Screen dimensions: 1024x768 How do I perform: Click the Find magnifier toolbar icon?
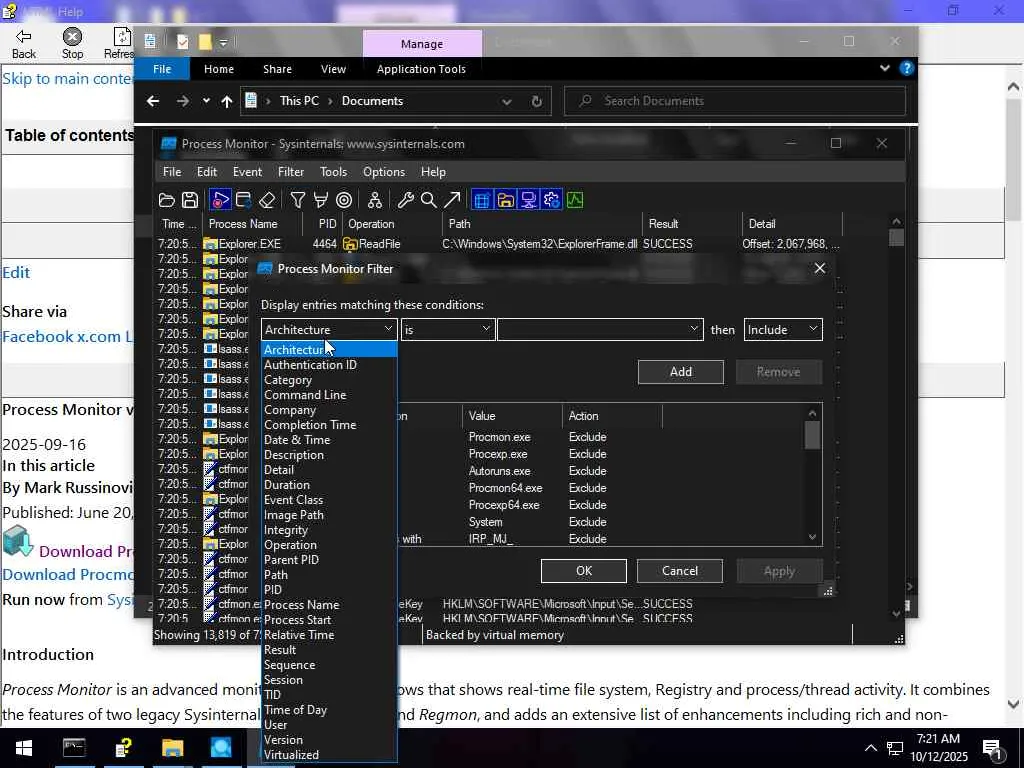coord(428,200)
